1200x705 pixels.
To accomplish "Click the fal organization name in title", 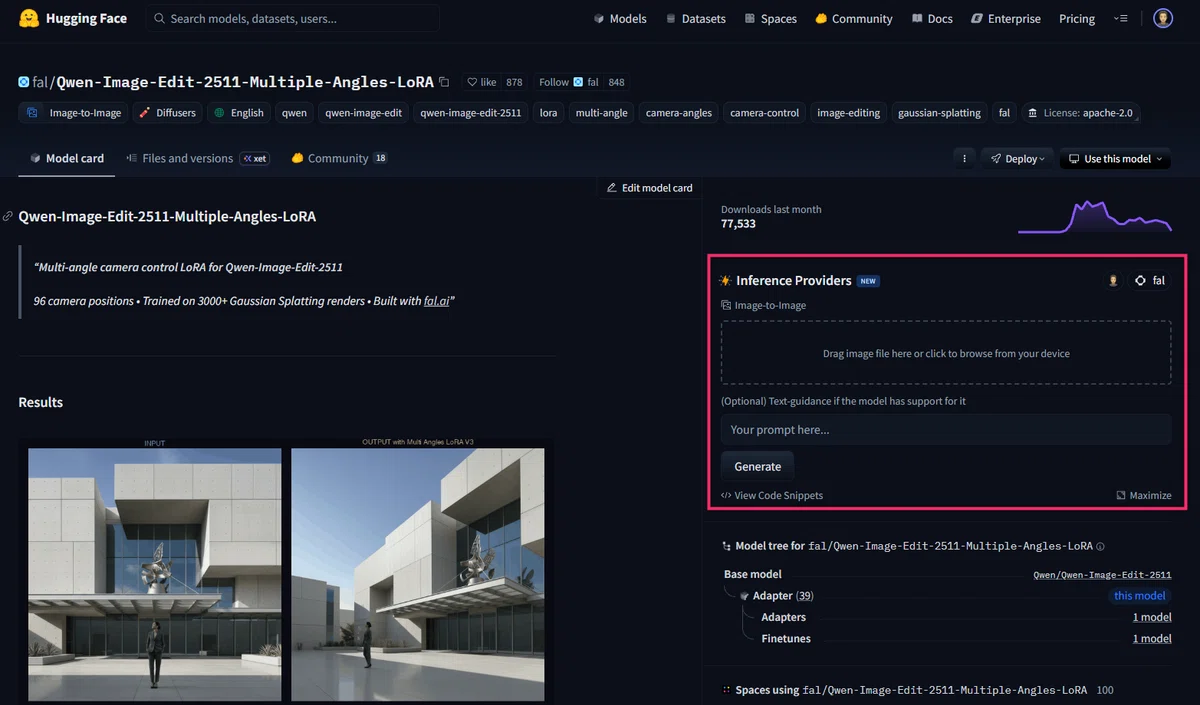I will [42, 82].
